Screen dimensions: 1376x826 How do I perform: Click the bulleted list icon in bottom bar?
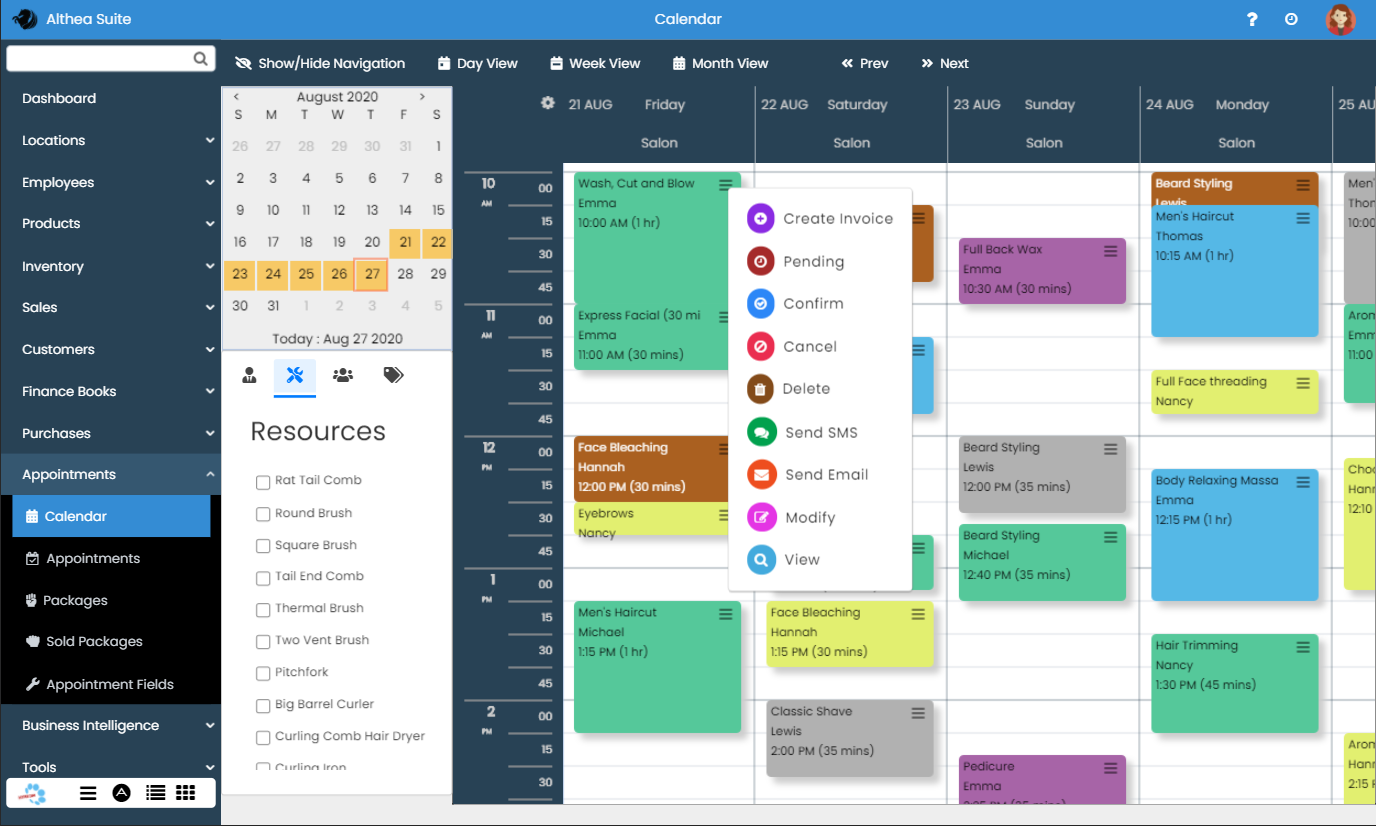click(155, 792)
